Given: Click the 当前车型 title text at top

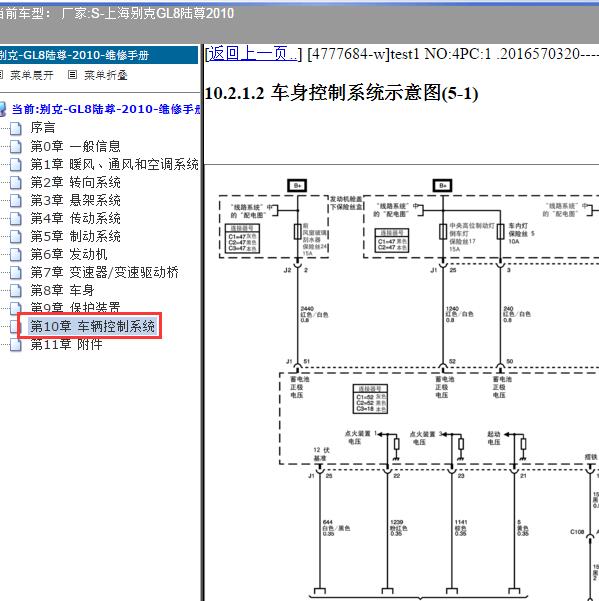Looking at the screenshot, I should [x=117, y=13].
